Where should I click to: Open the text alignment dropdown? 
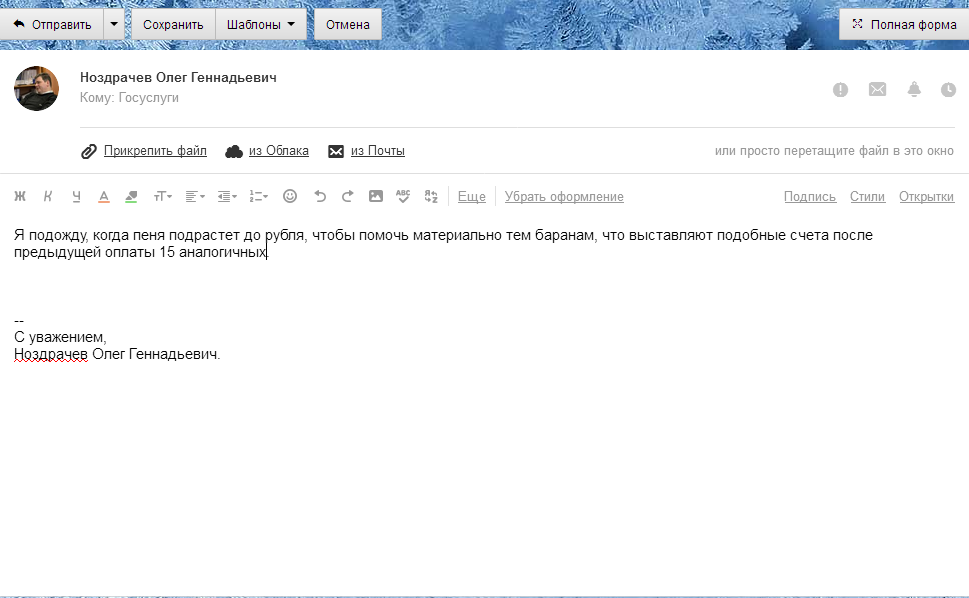[x=195, y=197]
